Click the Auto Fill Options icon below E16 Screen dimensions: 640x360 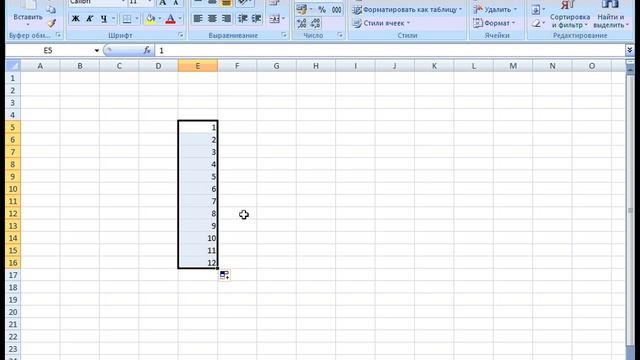[224, 275]
